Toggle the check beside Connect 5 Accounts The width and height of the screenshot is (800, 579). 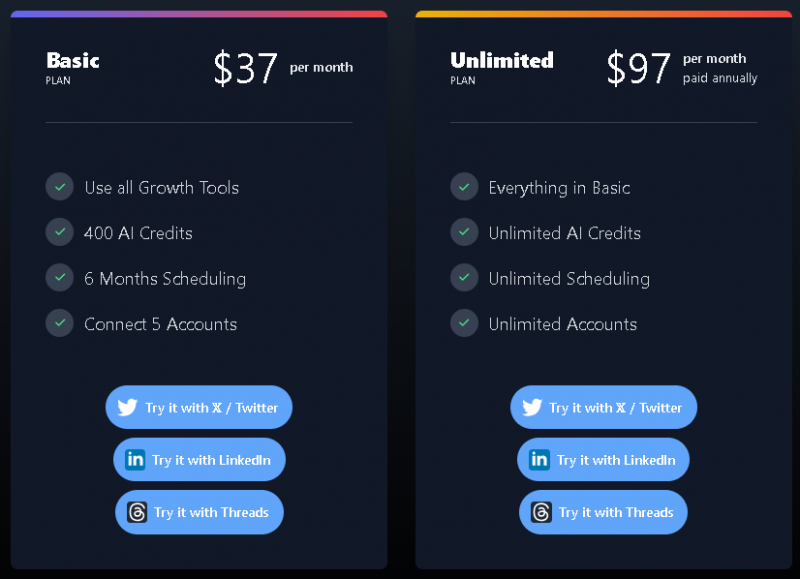click(59, 323)
